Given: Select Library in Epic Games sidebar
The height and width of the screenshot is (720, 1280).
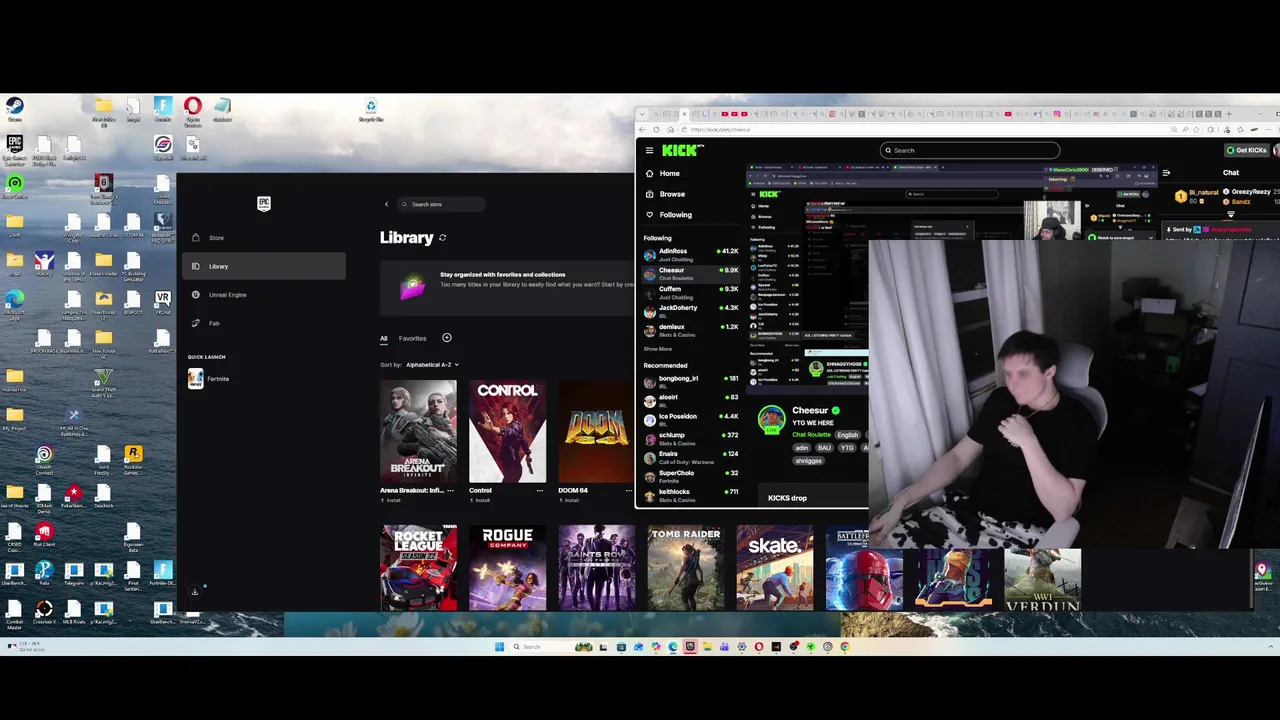Looking at the screenshot, I should pyautogui.click(x=264, y=266).
